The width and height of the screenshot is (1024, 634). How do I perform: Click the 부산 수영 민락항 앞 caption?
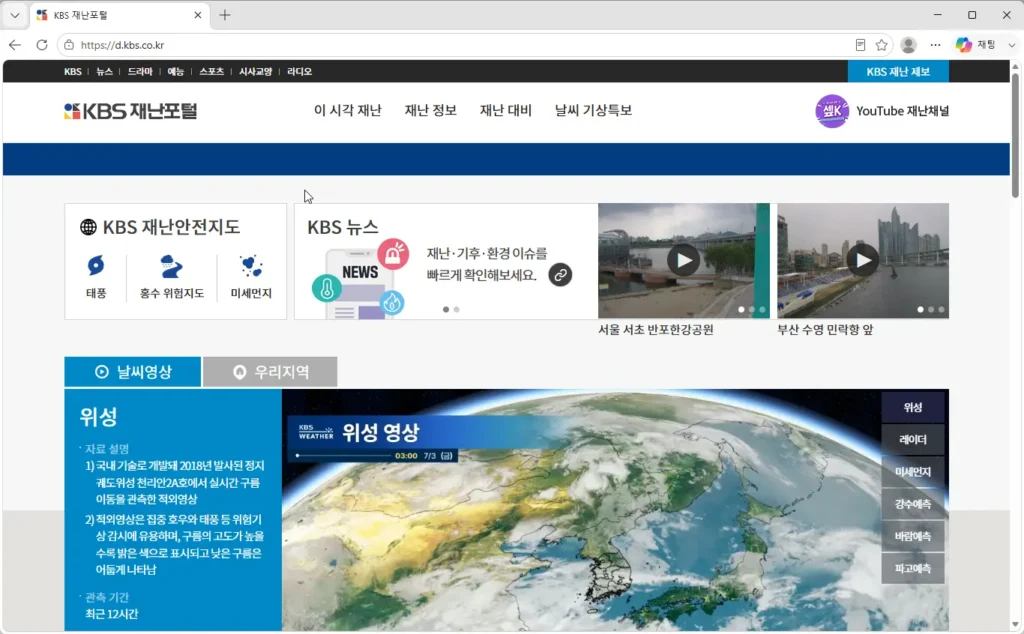tap(825, 330)
